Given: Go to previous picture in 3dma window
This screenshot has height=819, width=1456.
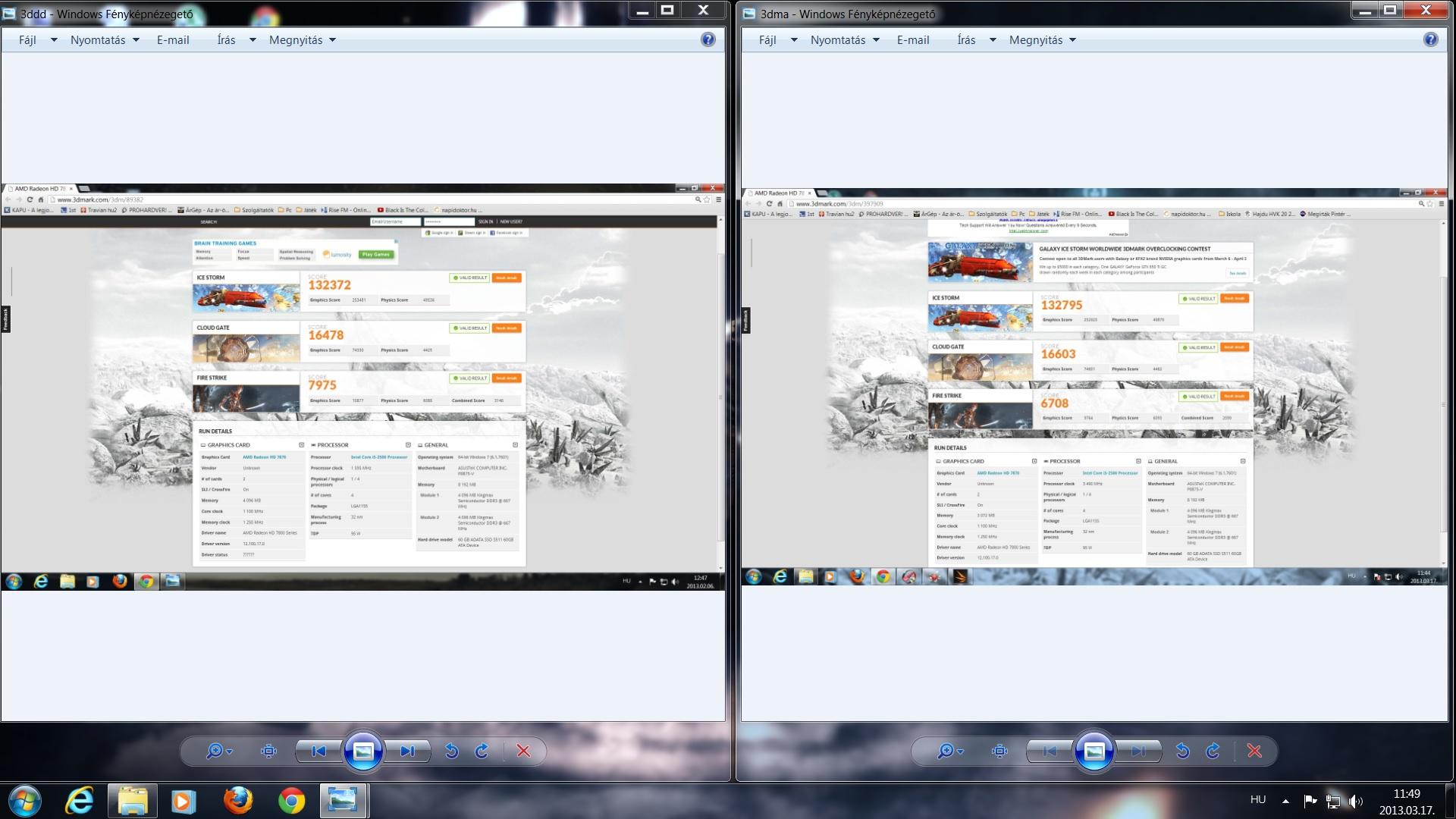Looking at the screenshot, I should point(1050,751).
